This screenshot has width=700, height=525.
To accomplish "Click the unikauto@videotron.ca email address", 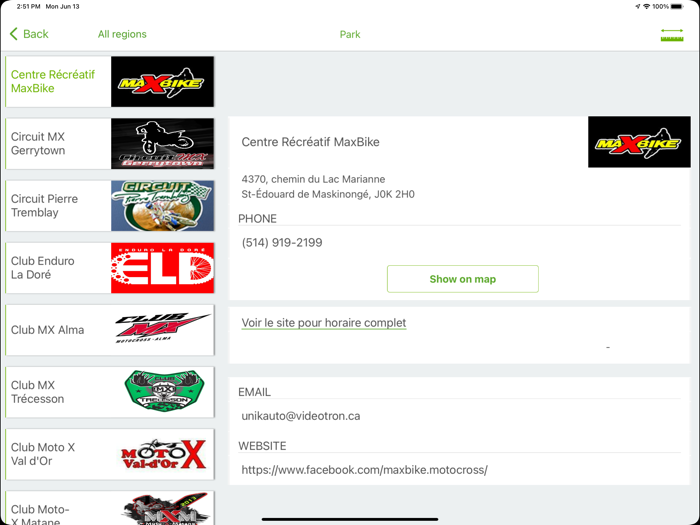I will pyautogui.click(x=300, y=416).
